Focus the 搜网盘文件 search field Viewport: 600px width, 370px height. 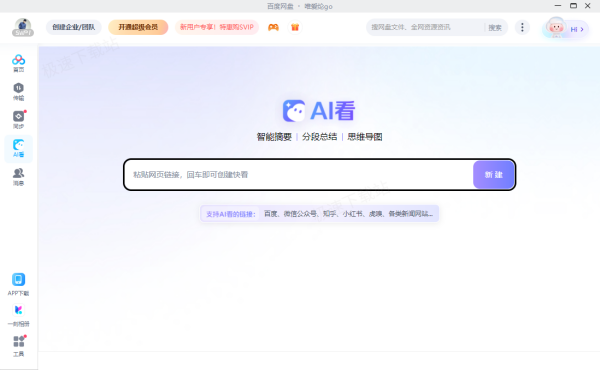click(425, 27)
